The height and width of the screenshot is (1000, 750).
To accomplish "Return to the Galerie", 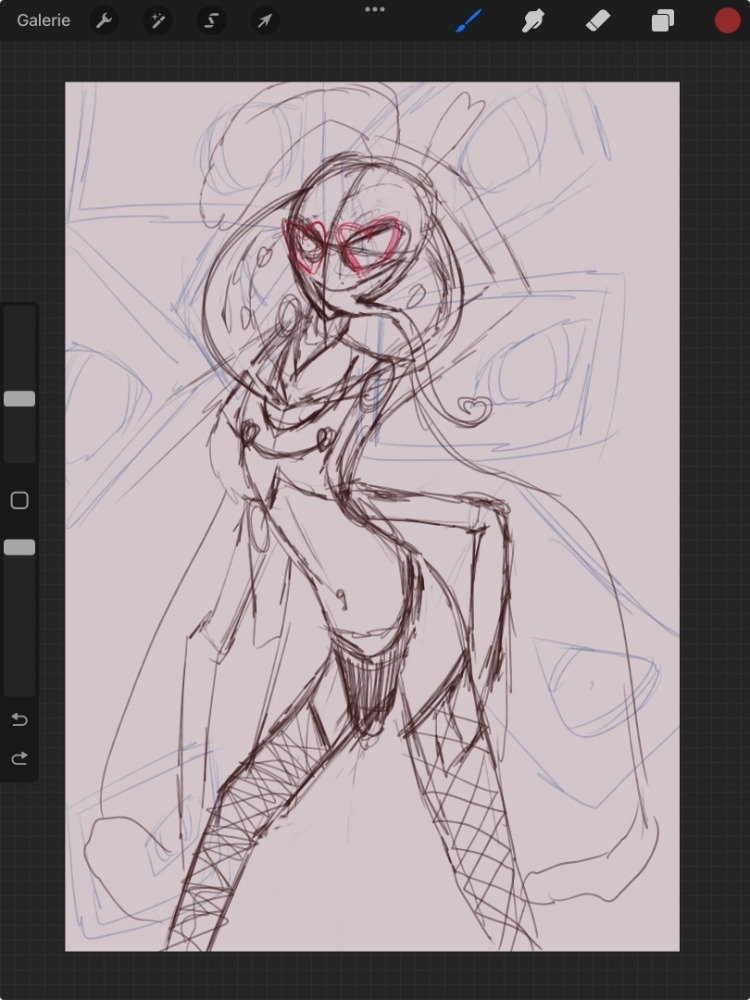I will click(43, 20).
